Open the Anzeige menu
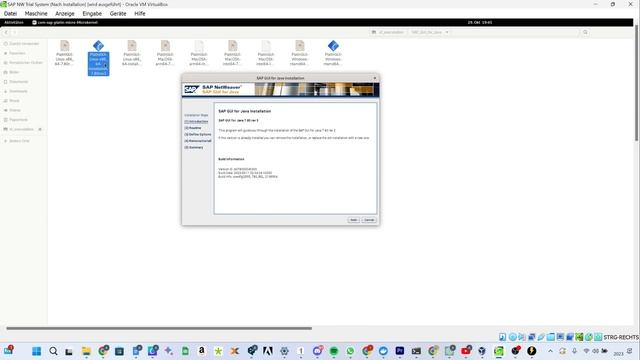This screenshot has width=640, height=360. [x=65, y=13]
